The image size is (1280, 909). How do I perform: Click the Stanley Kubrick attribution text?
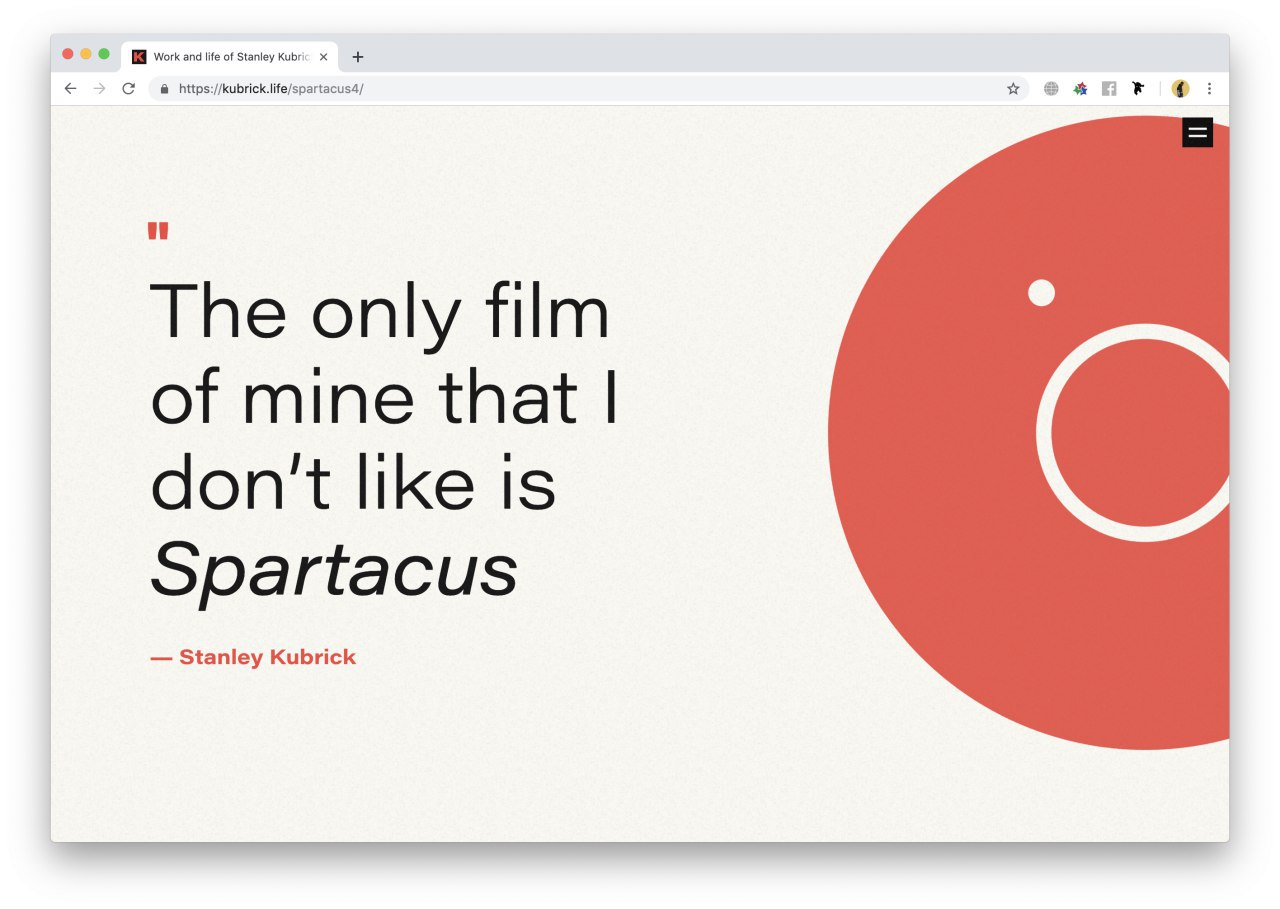pyautogui.click(x=253, y=657)
